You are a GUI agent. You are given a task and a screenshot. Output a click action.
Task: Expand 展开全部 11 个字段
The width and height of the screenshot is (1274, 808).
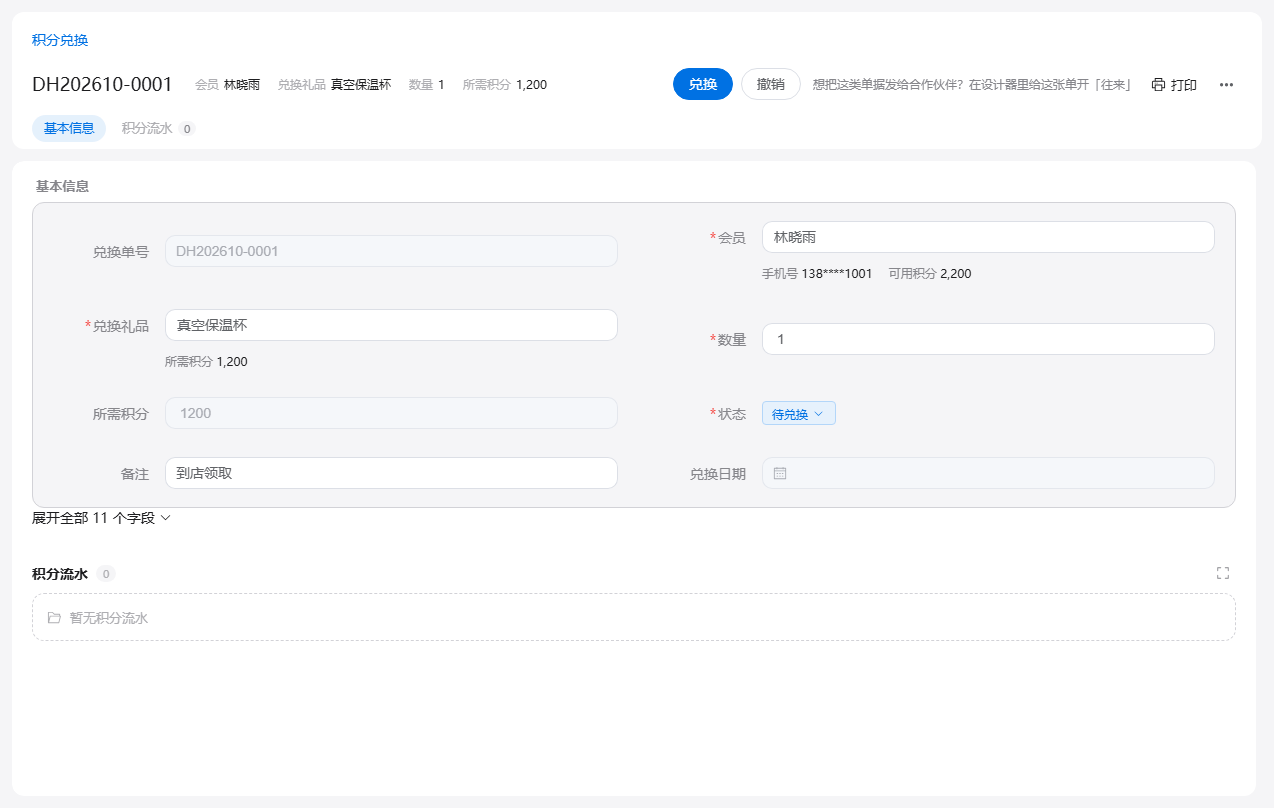(x=102, y=518)
